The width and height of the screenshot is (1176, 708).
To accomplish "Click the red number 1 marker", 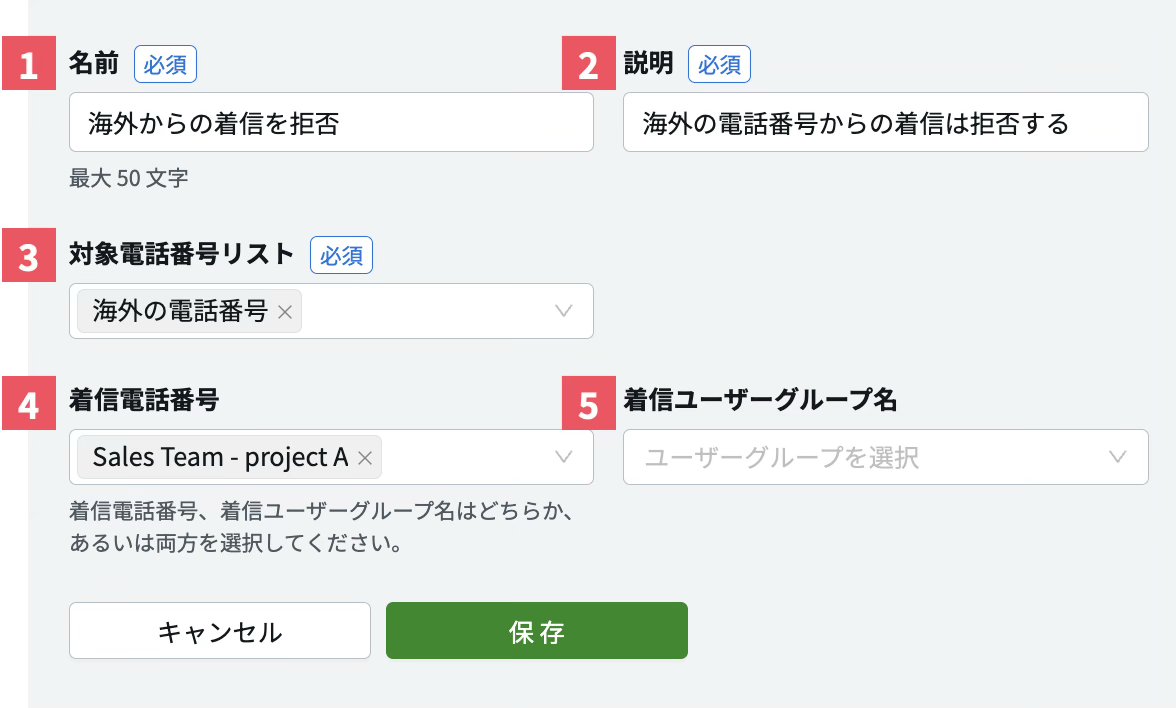I will click(29, 63).
